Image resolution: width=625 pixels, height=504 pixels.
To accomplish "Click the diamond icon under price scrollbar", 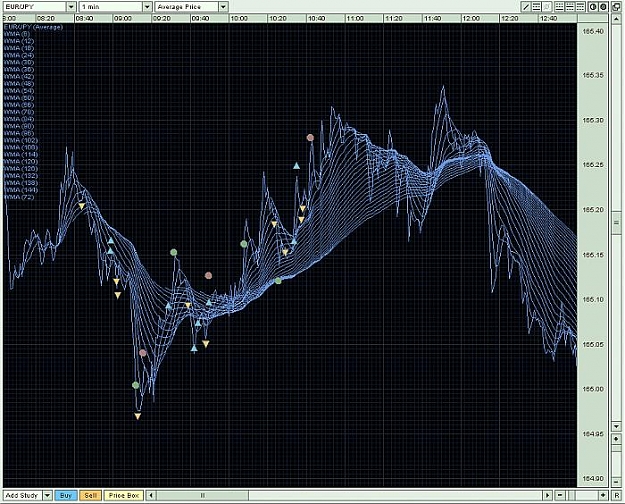I will [616, 439].
